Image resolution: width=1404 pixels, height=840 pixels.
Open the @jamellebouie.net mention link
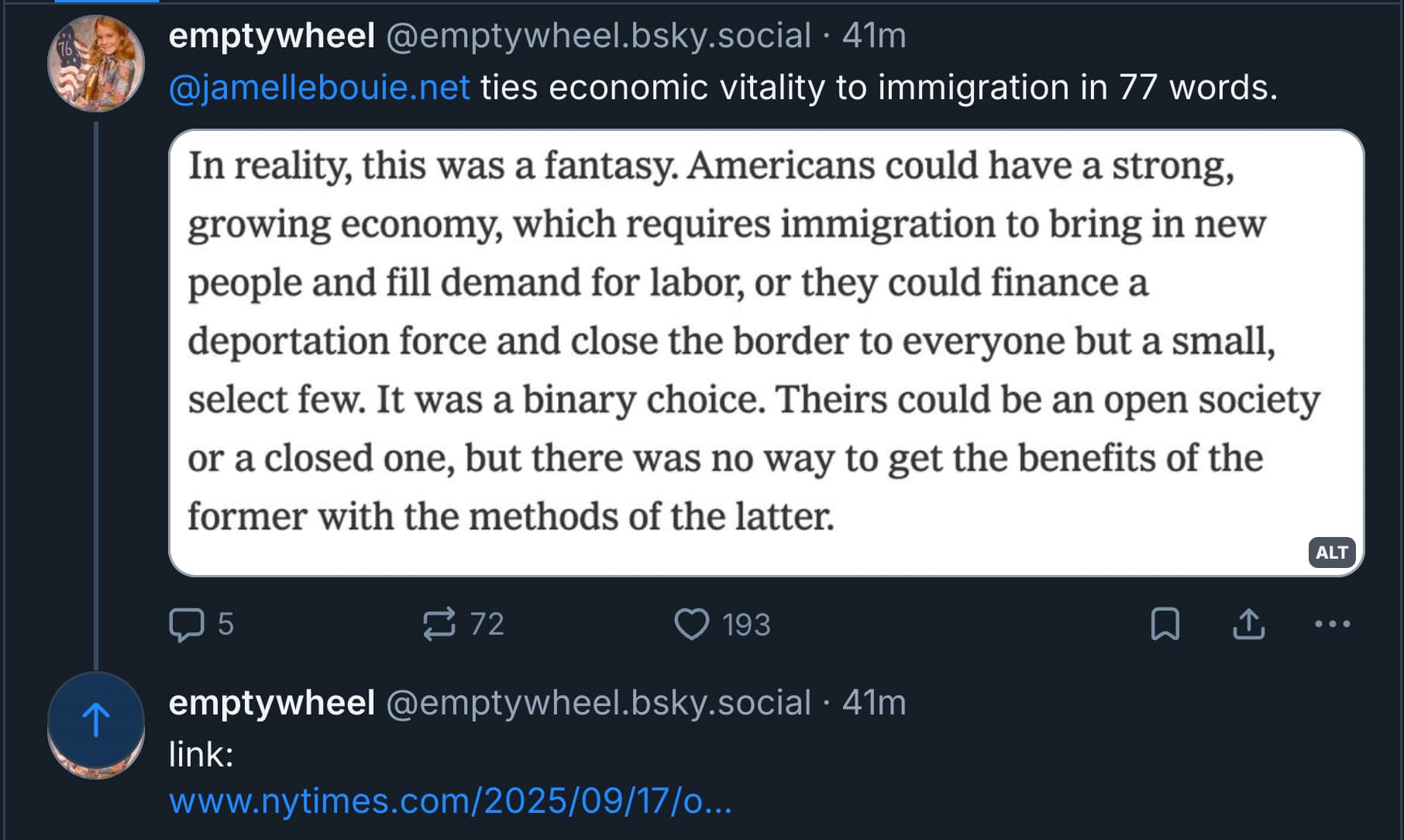[x=319, y=88]
